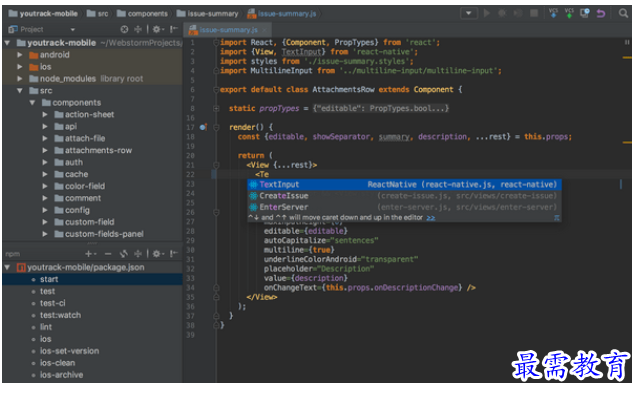Open the run configuration dropdown
The width and height of the screenshot is (636, 397).
click(468, 13)
